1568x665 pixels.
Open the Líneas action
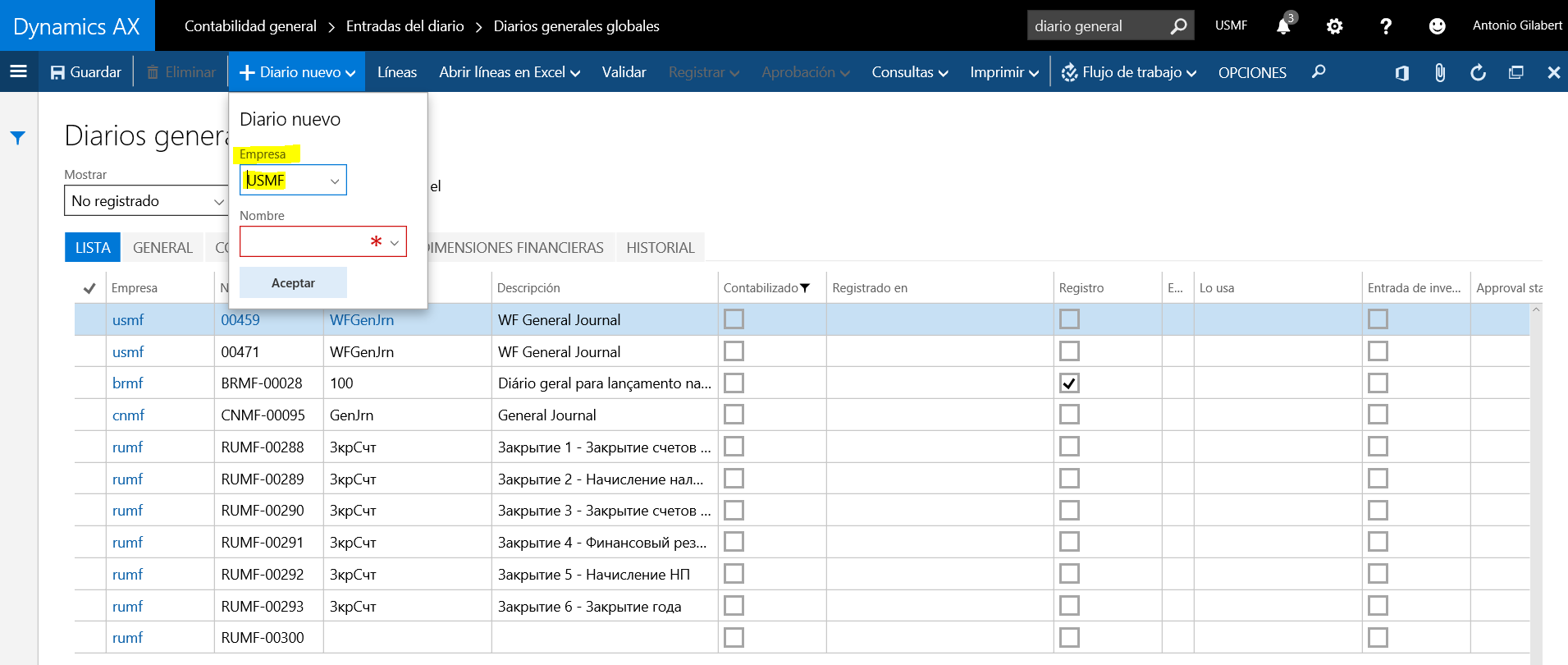[397, 72]
